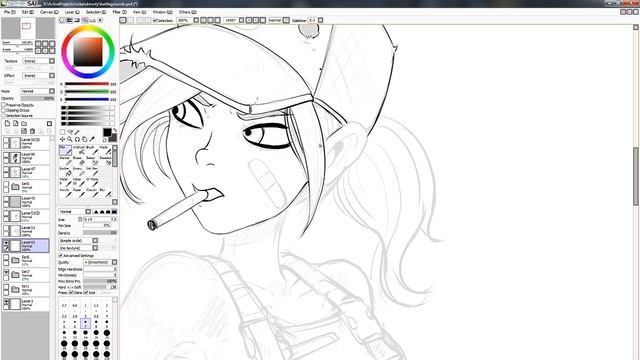The image size is (640, 360).
Task: Click the undo button in top toolbar
Action: [122, 20]
